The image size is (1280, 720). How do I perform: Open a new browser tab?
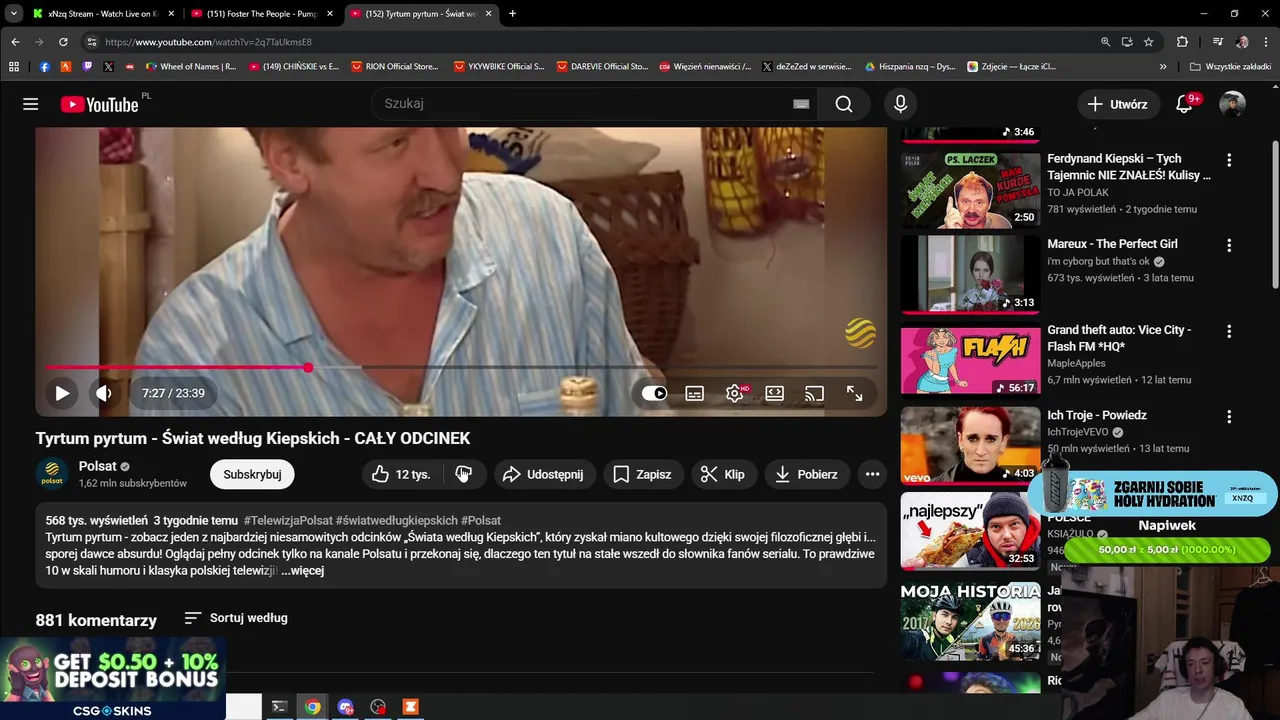click(512, 14)
